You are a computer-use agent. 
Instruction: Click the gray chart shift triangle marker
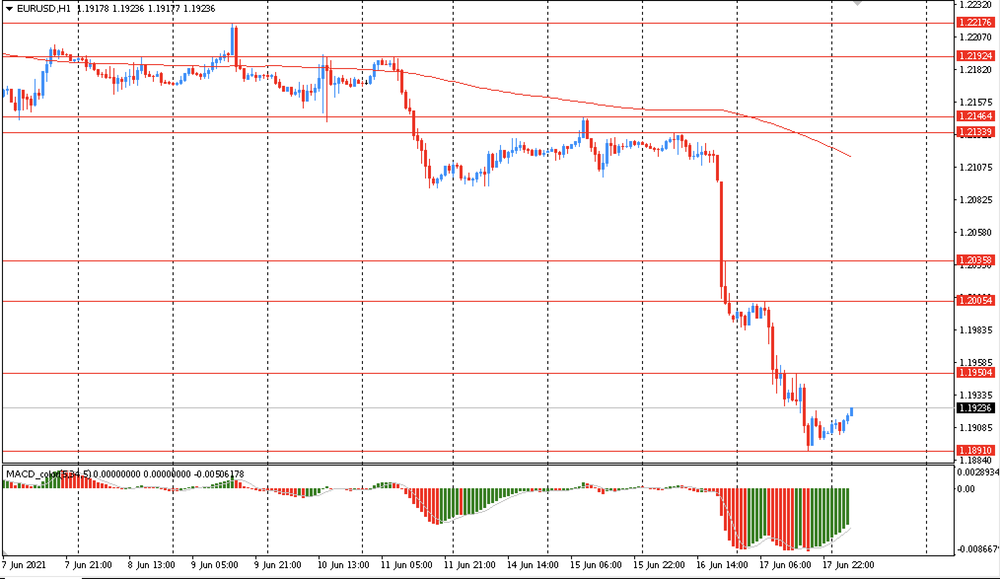point(857,3)
